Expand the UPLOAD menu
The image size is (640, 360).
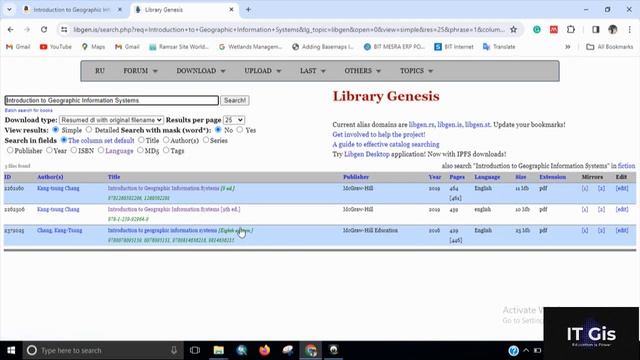click(x=262, y=71)
